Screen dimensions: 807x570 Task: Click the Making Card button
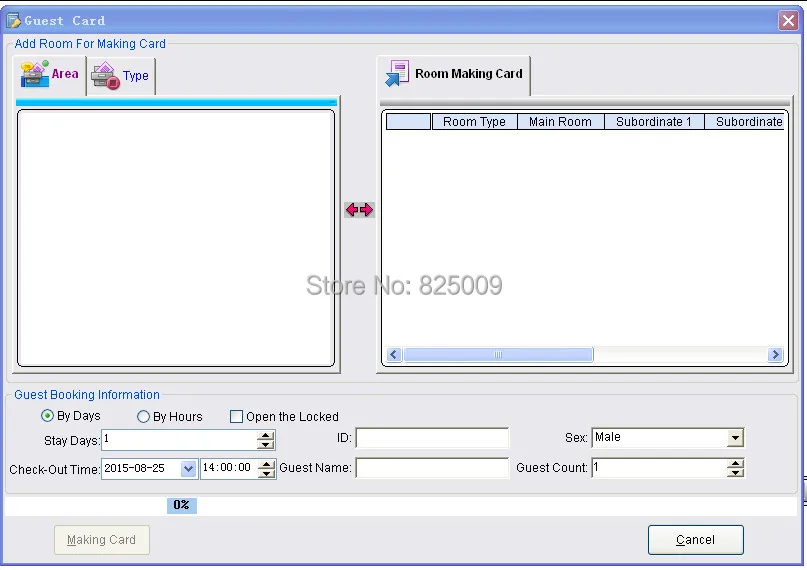pyautogui.click(x=102, y=540)
